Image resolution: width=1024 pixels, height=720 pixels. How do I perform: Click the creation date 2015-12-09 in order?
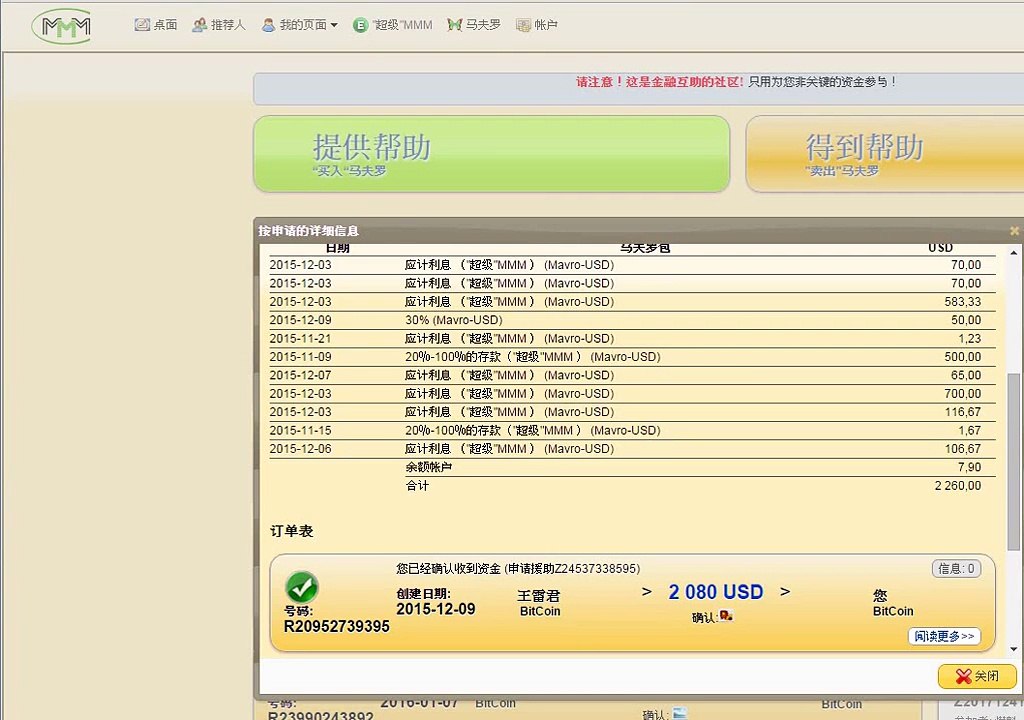pos(436,609)
